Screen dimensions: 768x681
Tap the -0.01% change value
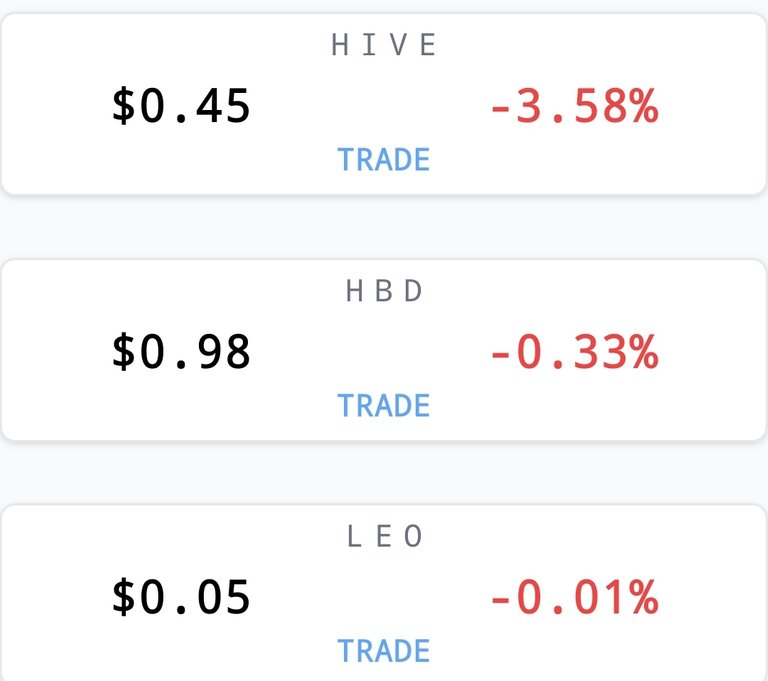coord(574,597)
